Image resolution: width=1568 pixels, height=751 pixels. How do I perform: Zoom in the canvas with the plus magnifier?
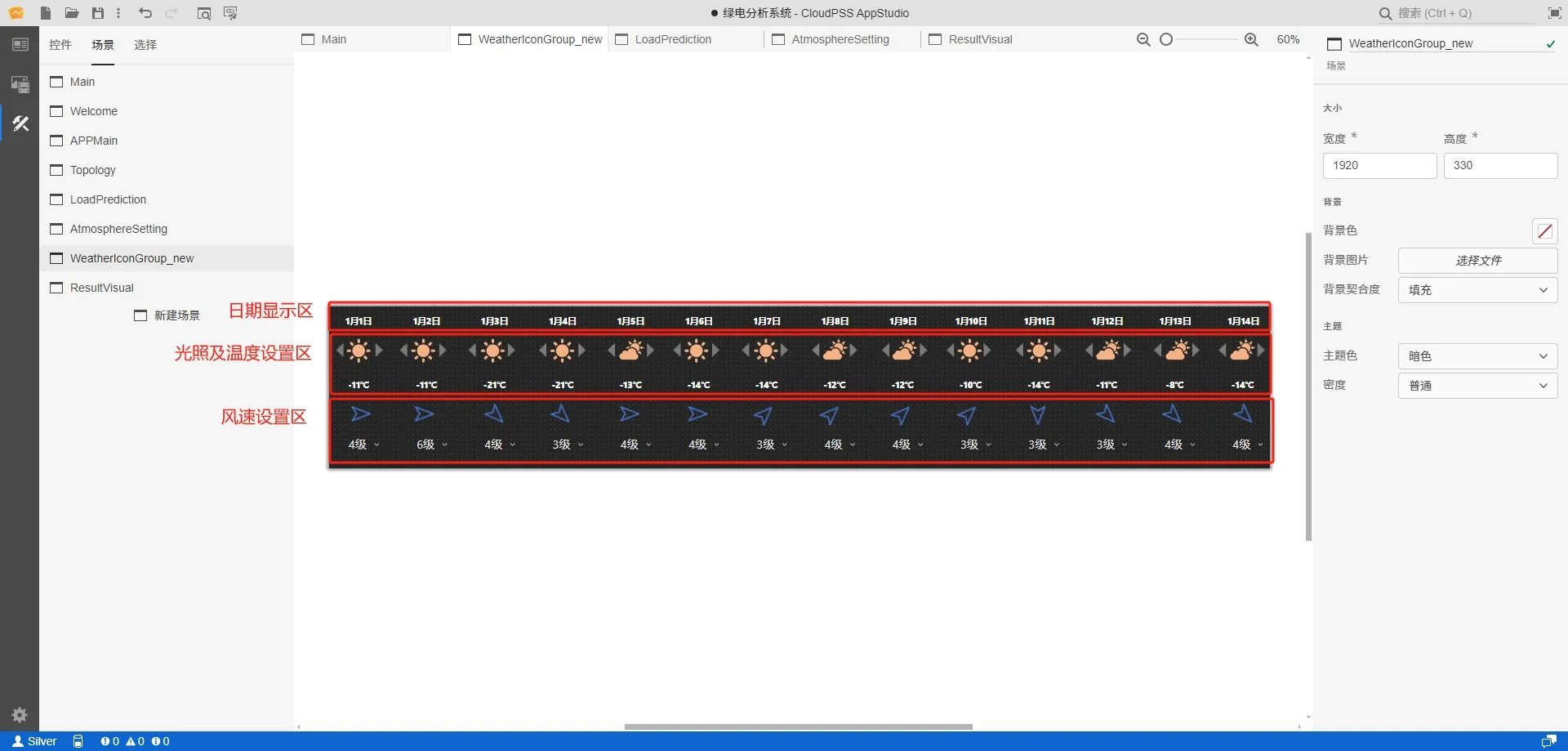[x=1251, y=39]
